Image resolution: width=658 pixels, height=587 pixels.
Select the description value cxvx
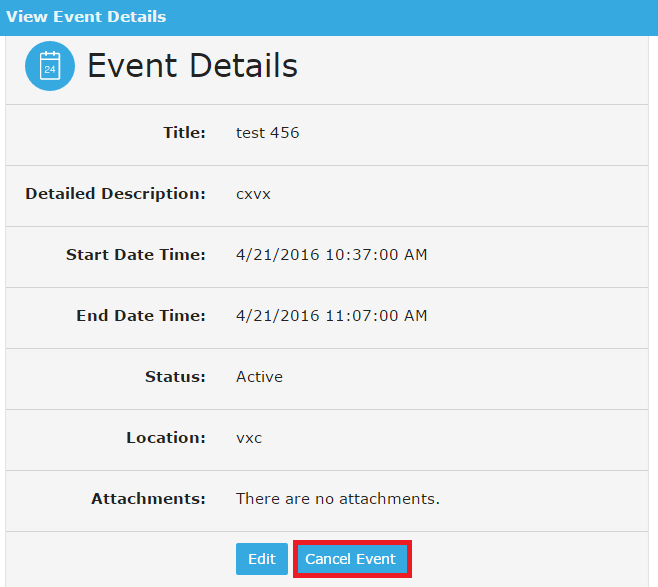253,194
